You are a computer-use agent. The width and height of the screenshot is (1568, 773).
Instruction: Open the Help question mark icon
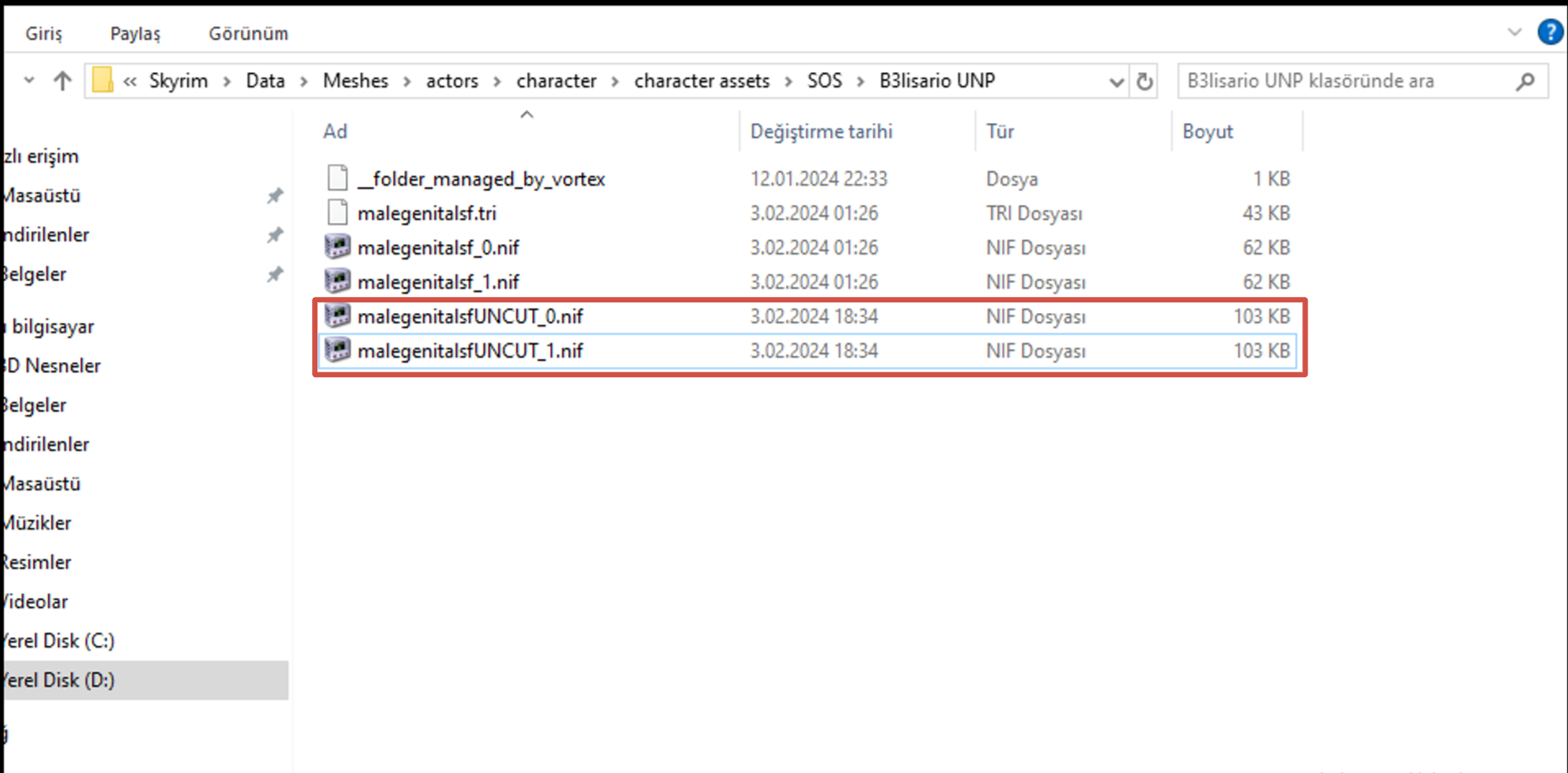pyautogui.click(x=1550, y=32)
